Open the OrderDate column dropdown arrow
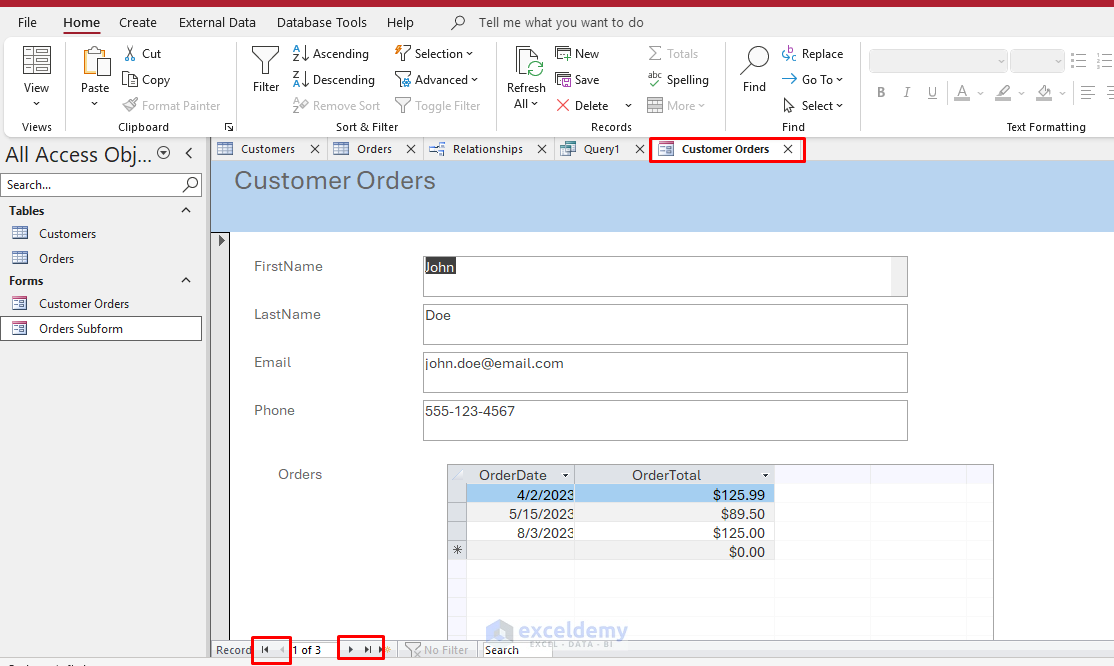The height and width of the screenshot is (666, 1114). [566, 476]
